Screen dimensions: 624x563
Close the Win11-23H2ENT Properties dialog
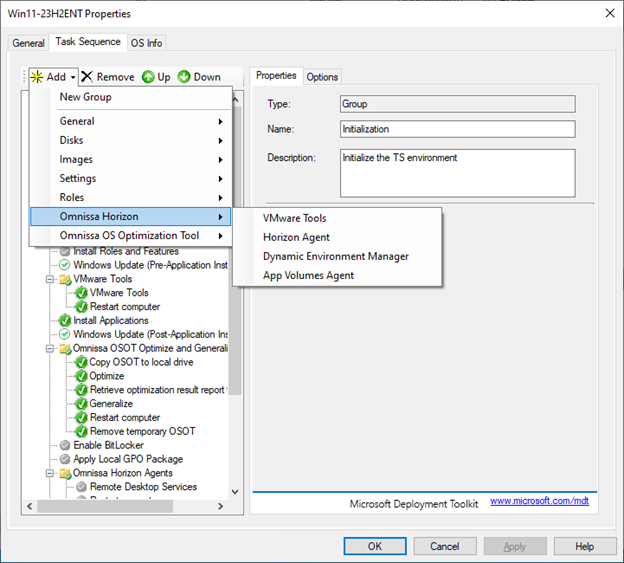610,13
